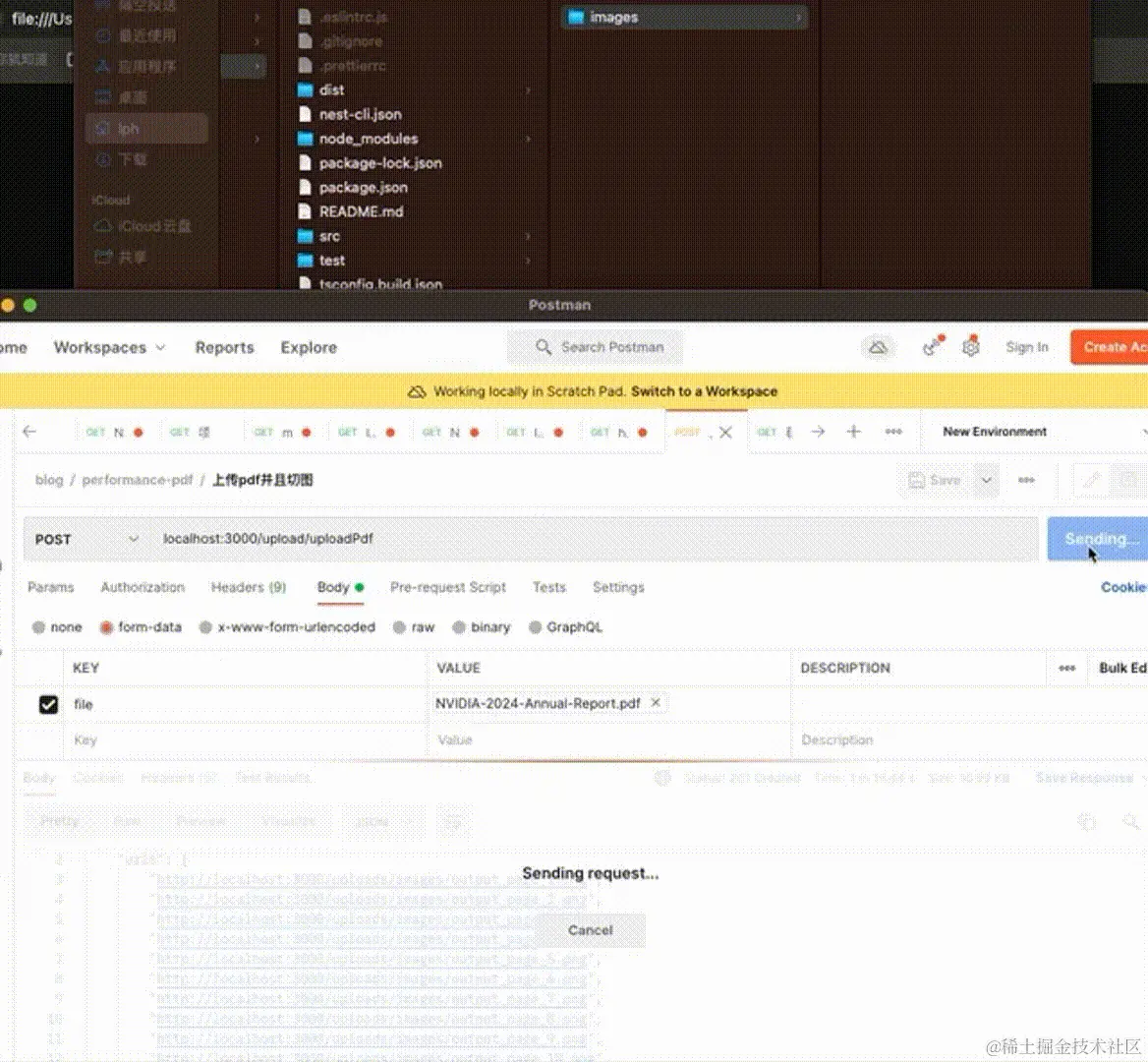The width and height of the screenshot is (1148, 1062).
Task: Expand the dist folder chevron in Finder
Action: (x=528, y=90)
